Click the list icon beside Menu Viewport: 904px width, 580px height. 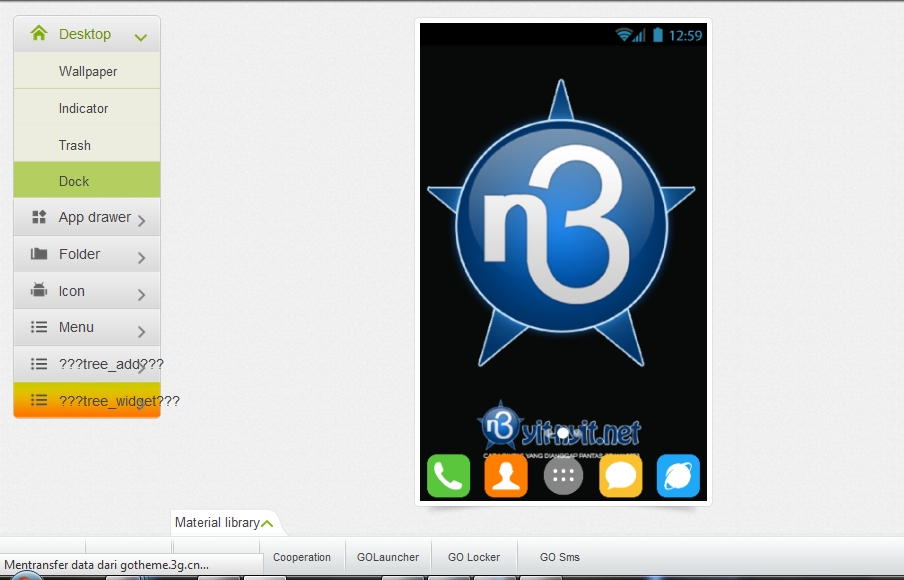coord(39,327)
